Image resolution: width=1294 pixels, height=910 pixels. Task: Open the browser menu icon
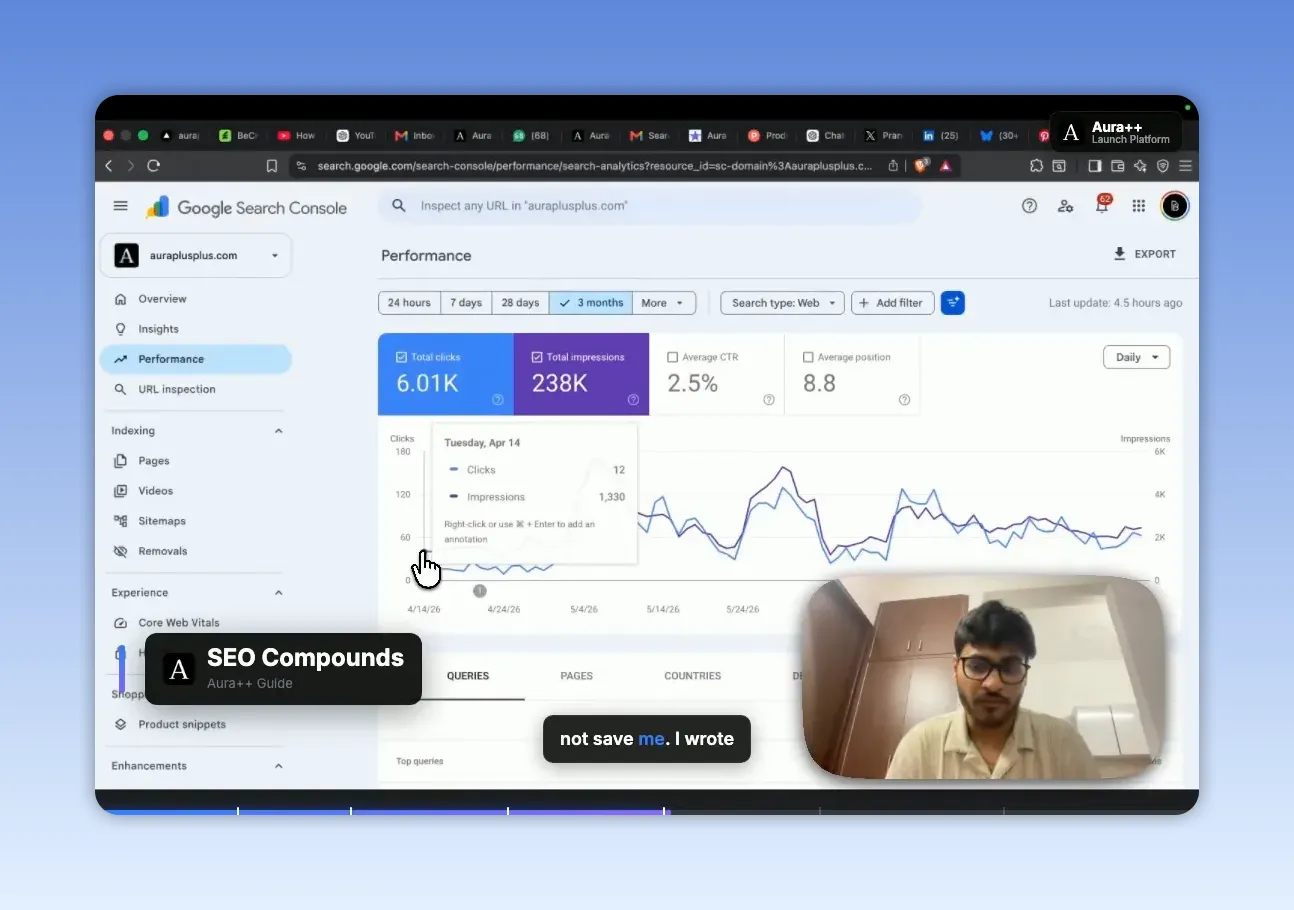pyautogui.click(x=1185, y=166)
